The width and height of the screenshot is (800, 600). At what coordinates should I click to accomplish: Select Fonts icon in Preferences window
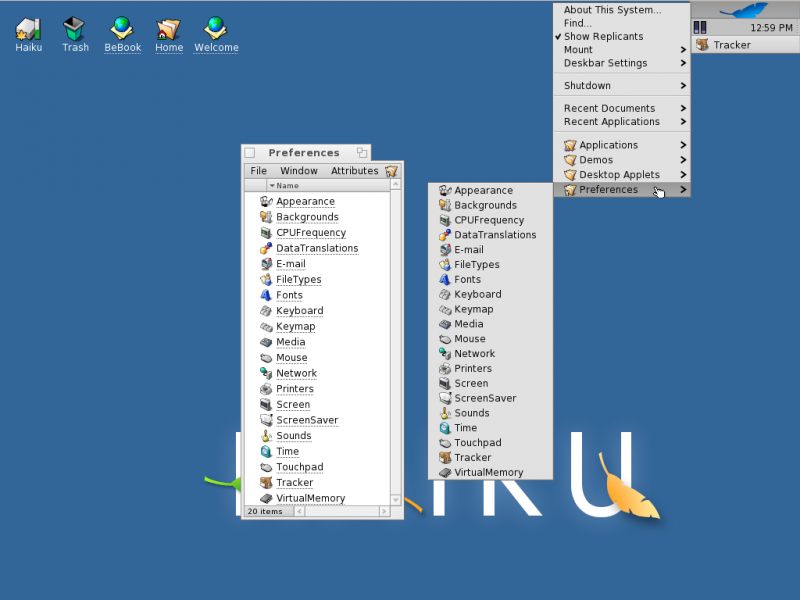(x=266, y=295)
